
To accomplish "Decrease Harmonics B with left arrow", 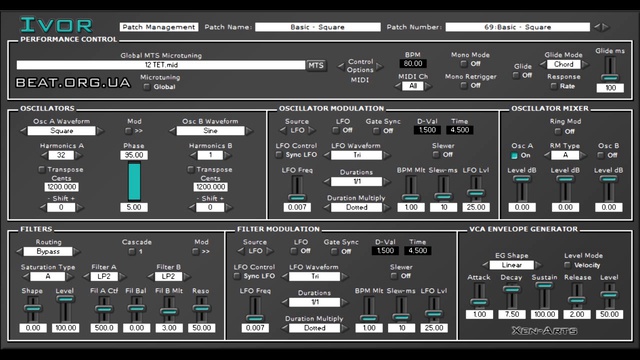I will (x=193, y=156).
